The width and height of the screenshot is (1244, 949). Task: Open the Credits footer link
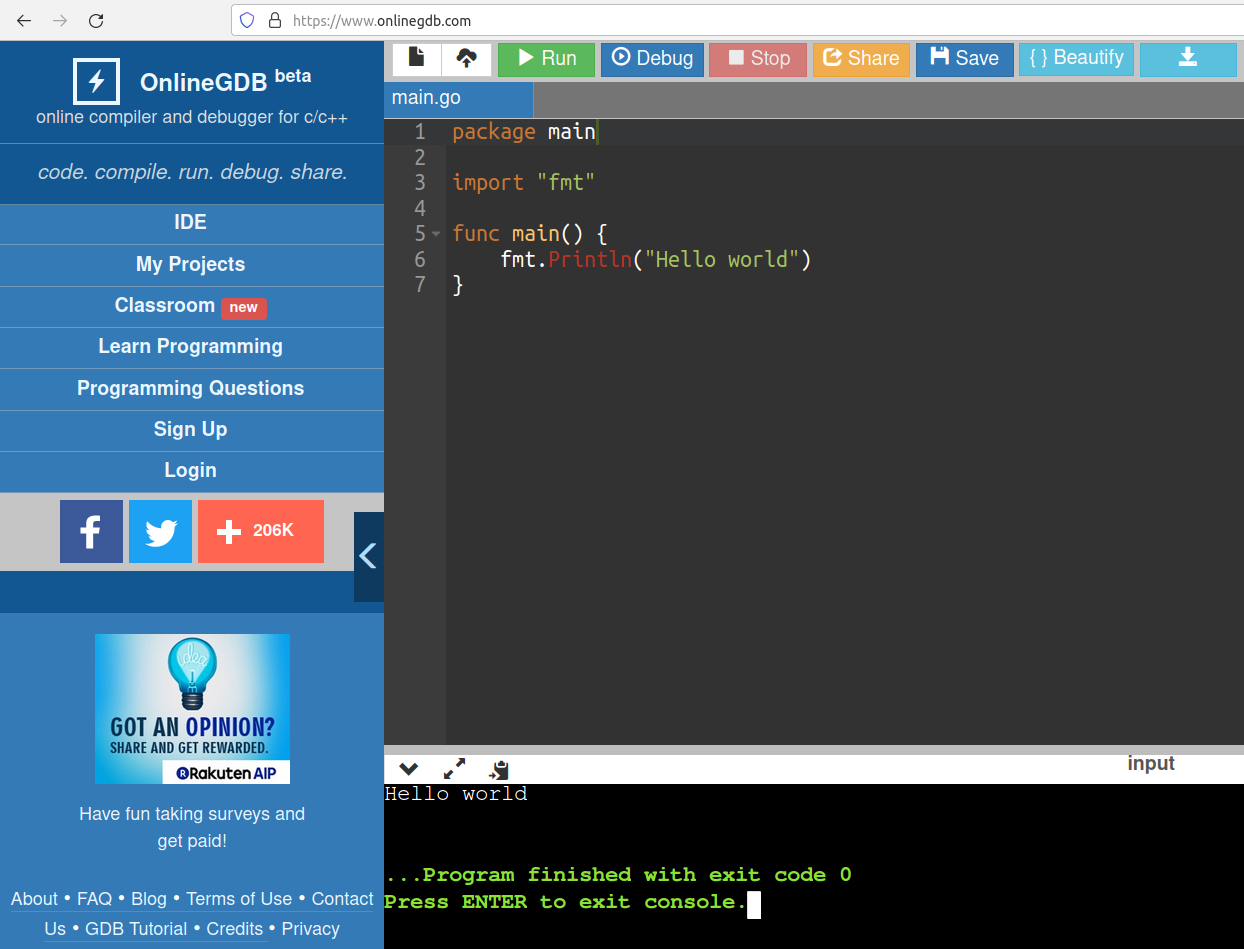point(235,929)
